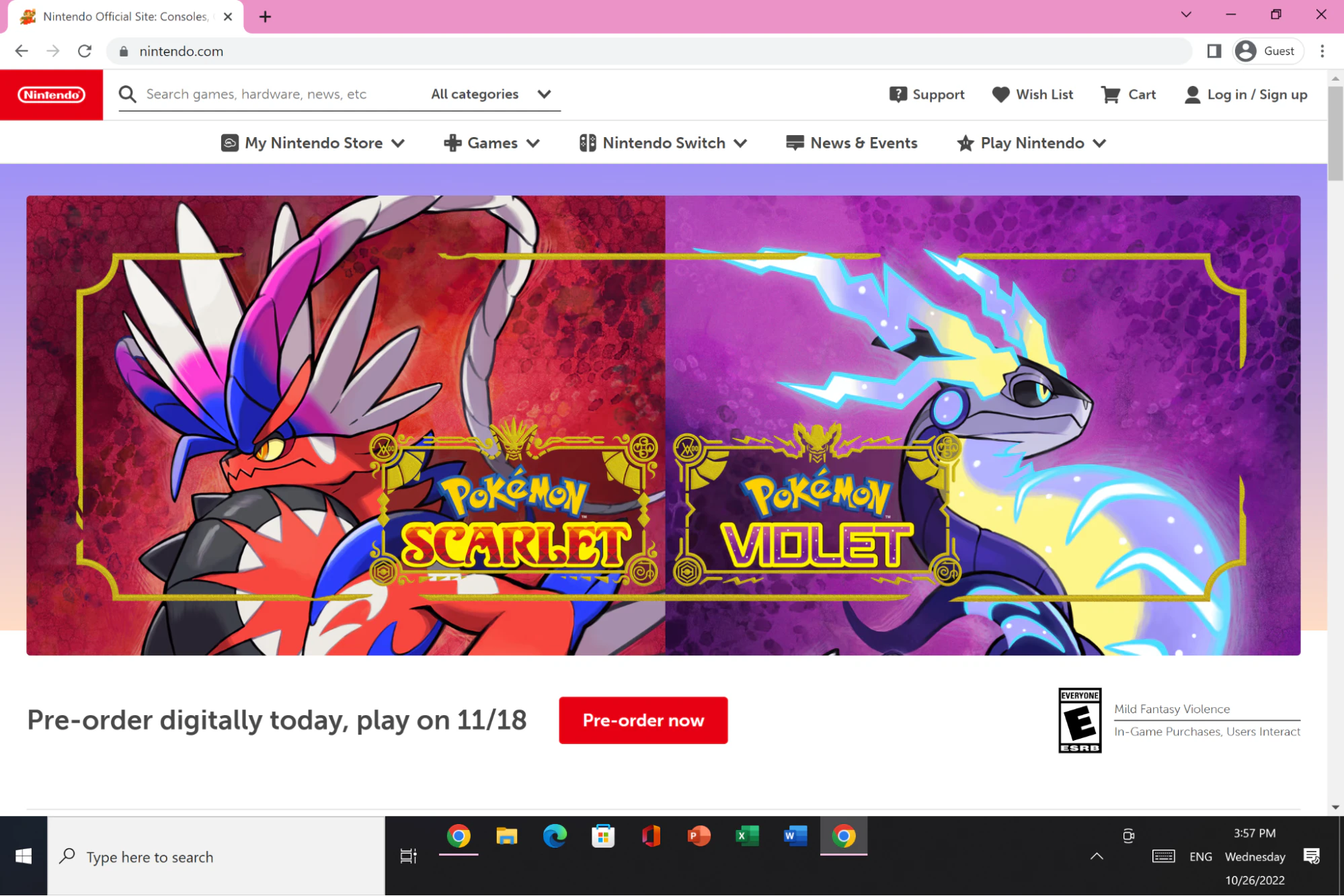This screenshot has width=1344, height=896.
Task: Click the scrollbar down arrow
Action: 1335,807
